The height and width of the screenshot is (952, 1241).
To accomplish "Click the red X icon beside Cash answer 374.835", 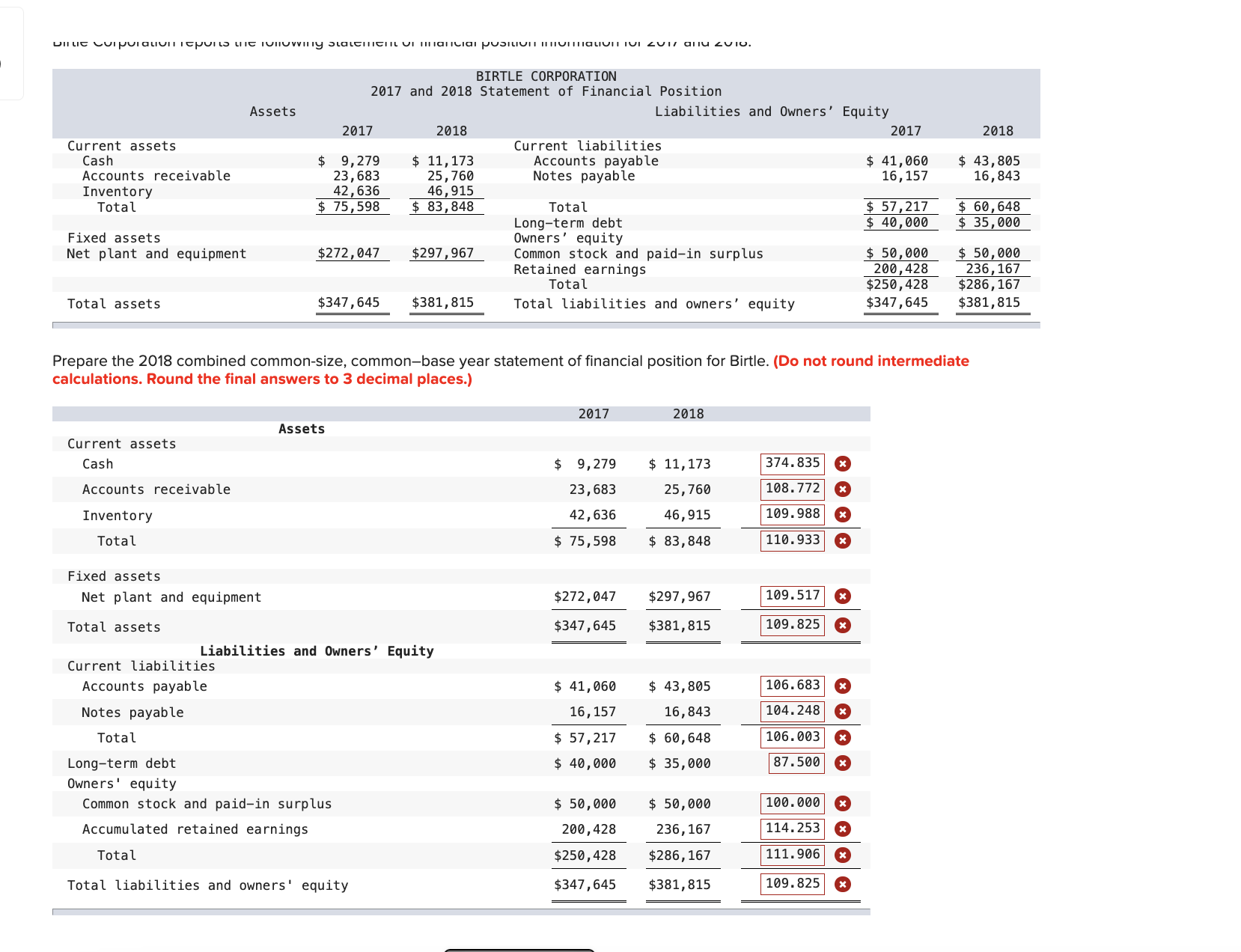I will [x=843, y=464].
